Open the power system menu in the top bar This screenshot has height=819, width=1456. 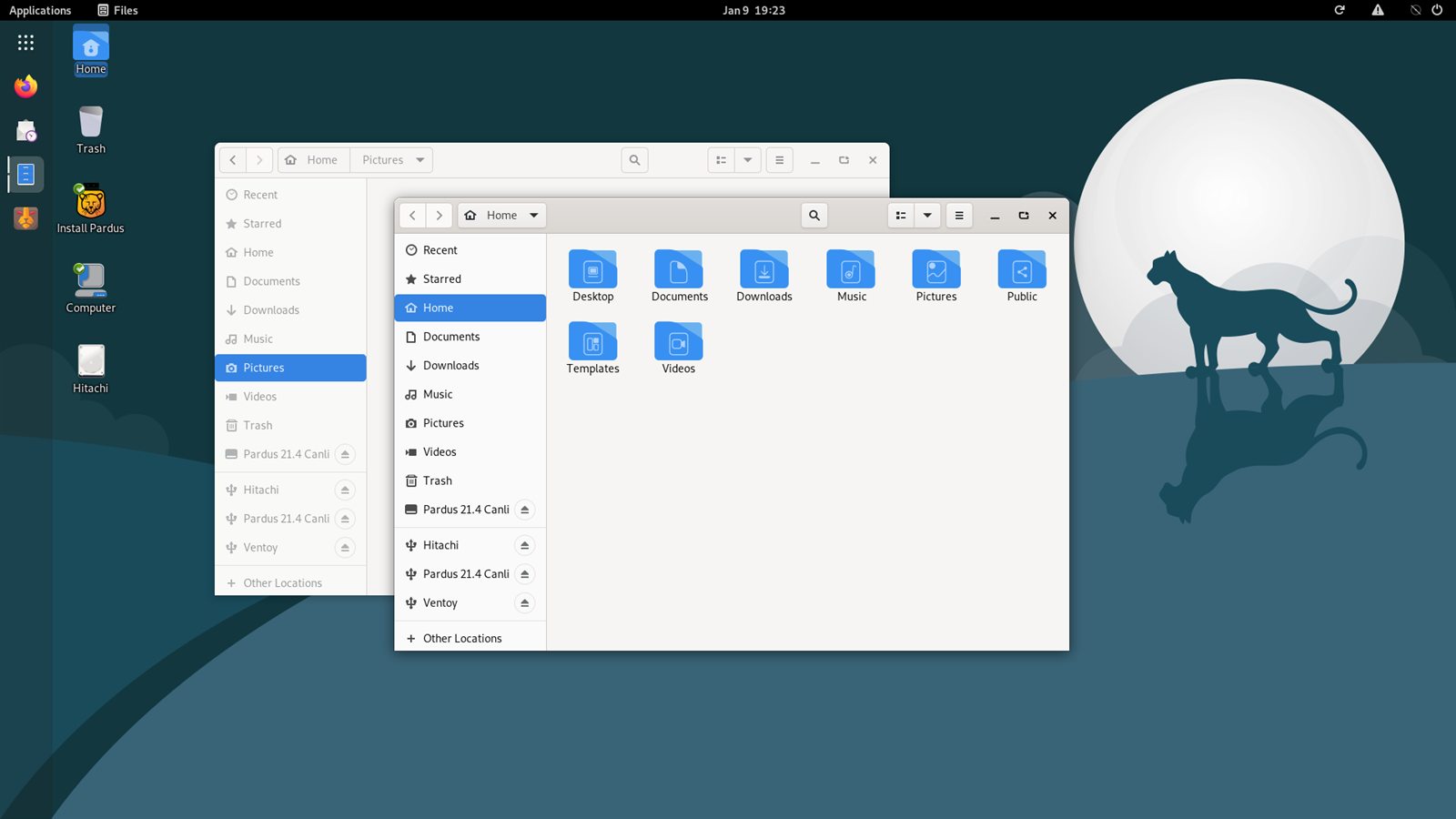1437,10
